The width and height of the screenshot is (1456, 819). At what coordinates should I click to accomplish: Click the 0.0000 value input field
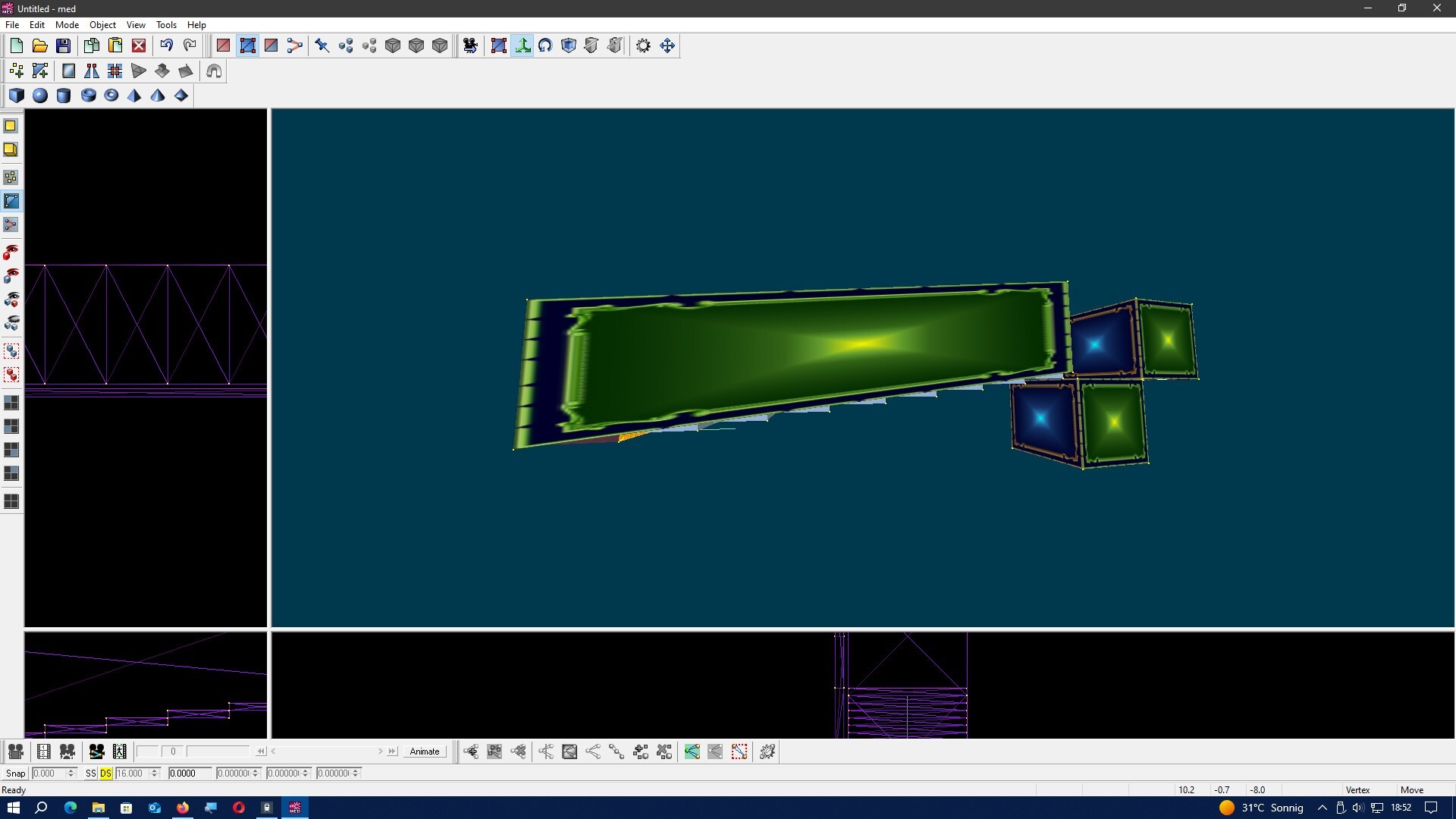point(189,773)
